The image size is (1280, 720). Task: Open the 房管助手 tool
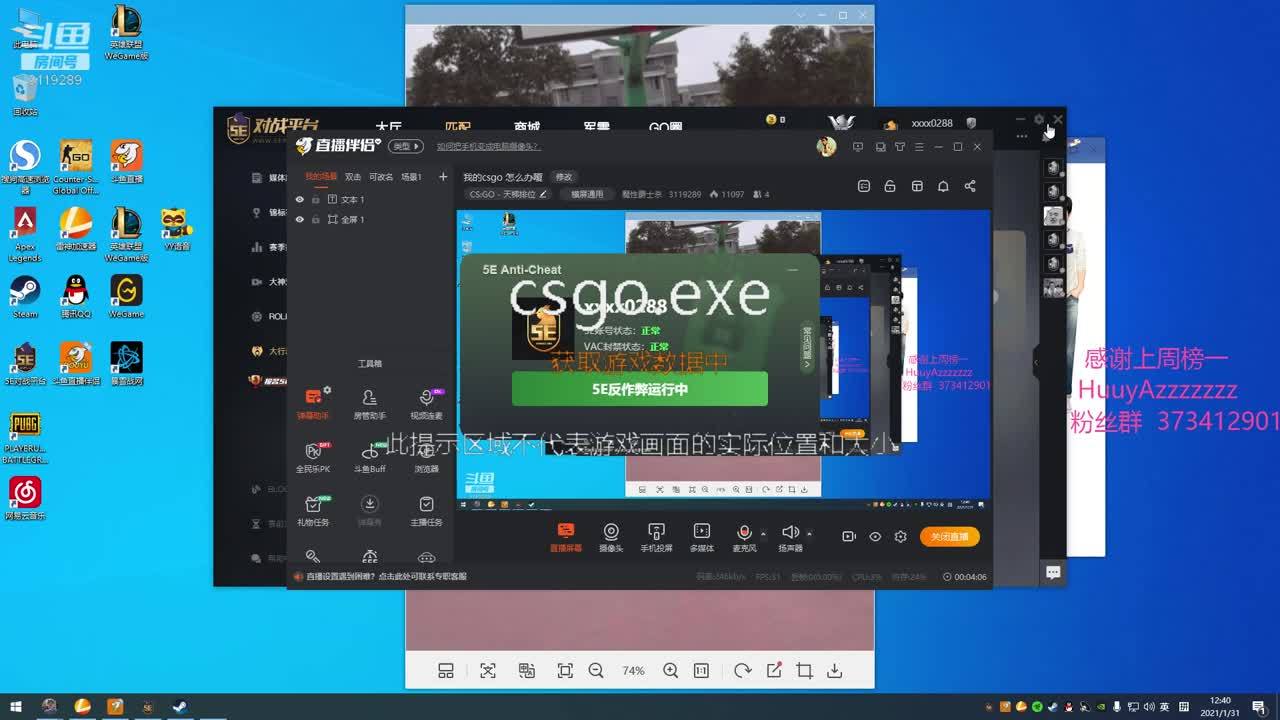click(x=369, y=403)
